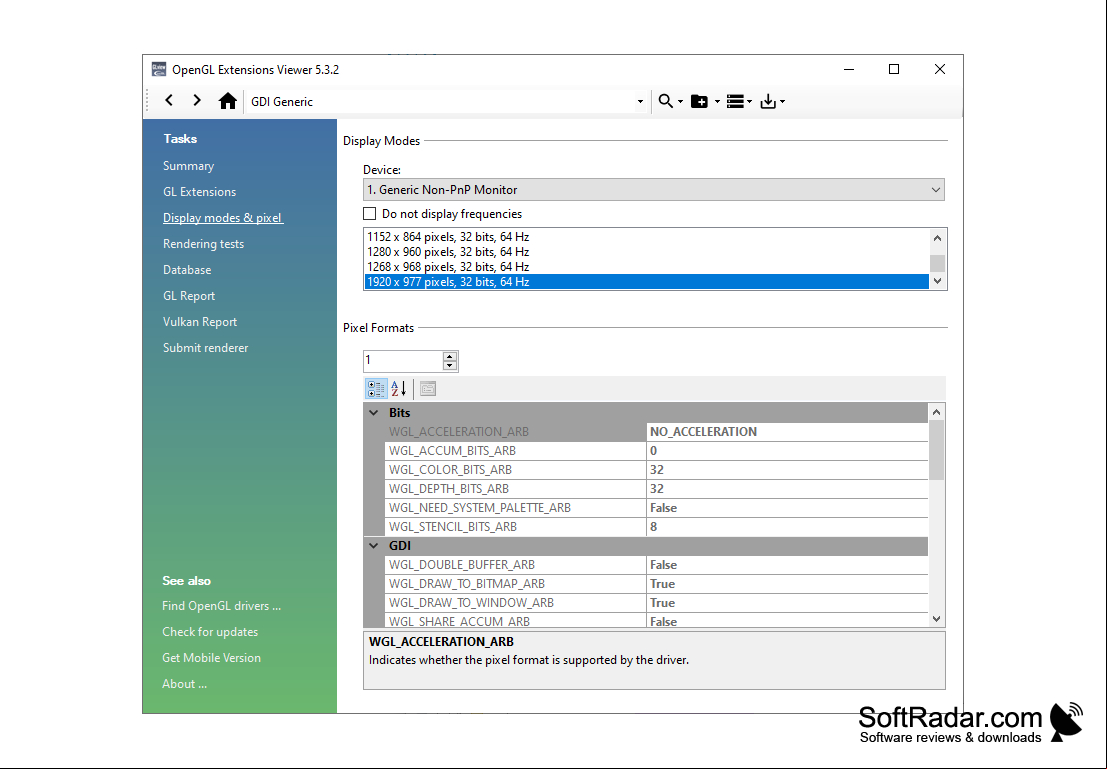Go forward with the right arrow icon
Image resolution: width=1107 pixels, height=769 pixels.
click(197, 101)
